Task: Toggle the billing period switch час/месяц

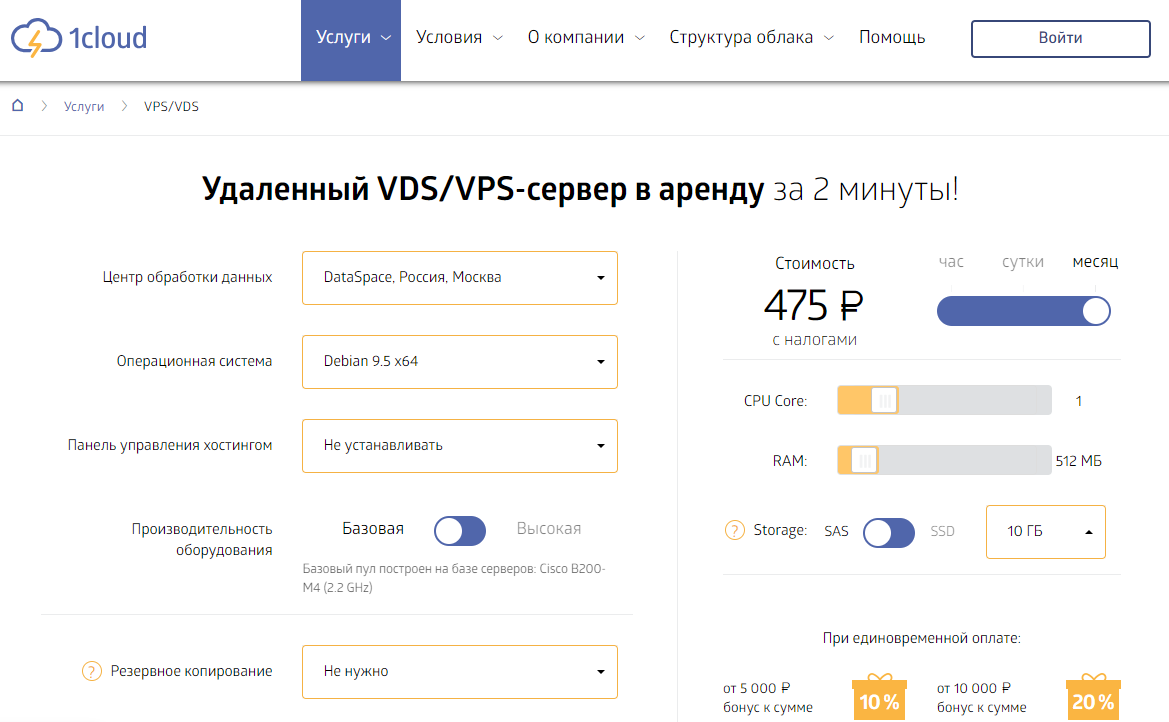Action: 1023,311
